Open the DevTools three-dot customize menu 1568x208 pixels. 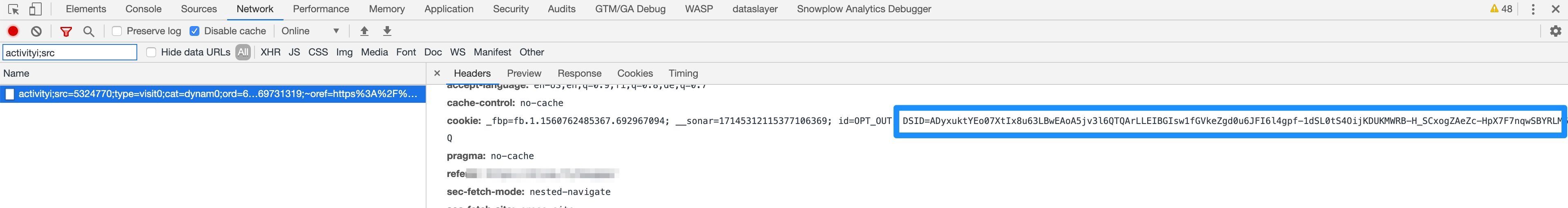tap(1533, 9)
